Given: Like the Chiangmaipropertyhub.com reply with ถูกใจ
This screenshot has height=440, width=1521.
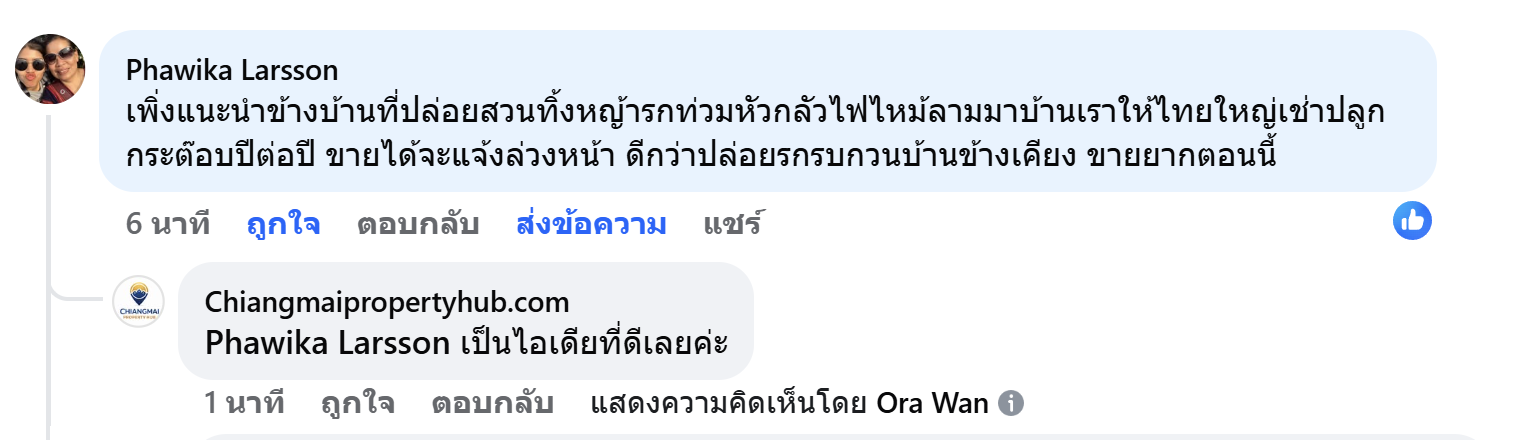Looking at the screenshot, I should point(358,404).
